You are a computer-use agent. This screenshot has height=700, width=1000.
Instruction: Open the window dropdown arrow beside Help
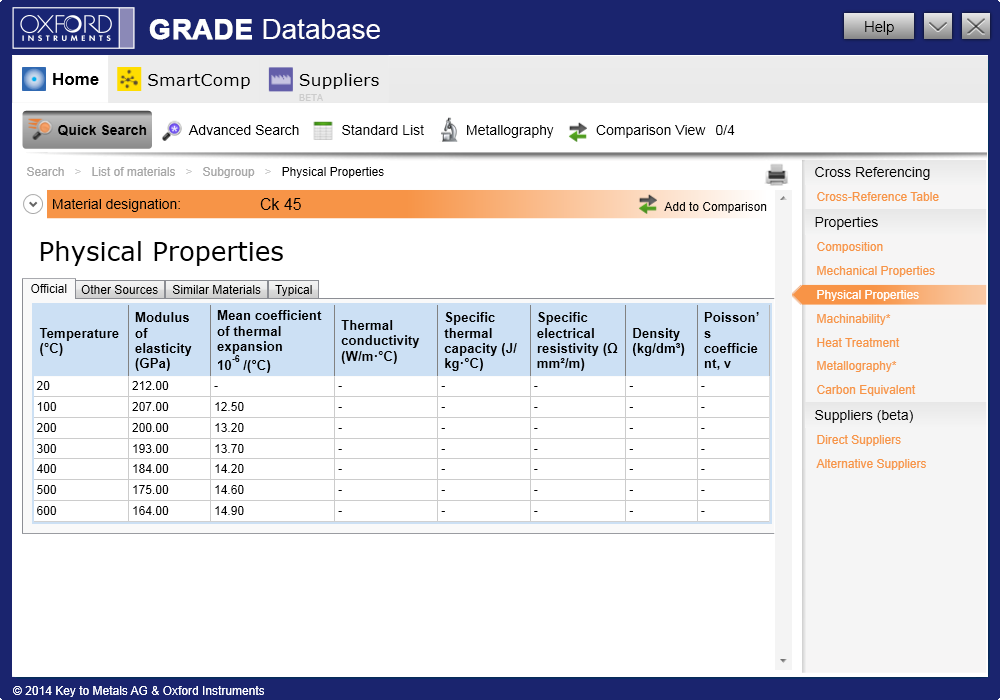938,27
